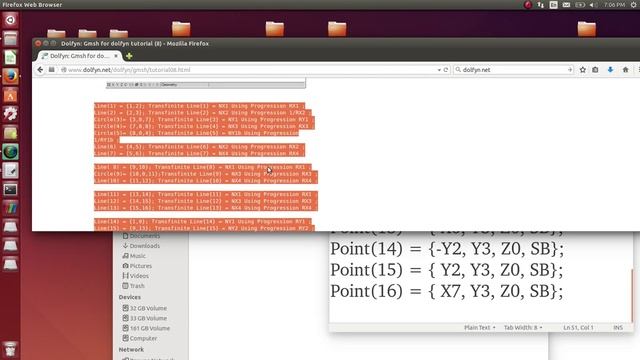Open the mail indicator in top panel
The height and width of the screenshot is (360, 640).
point(567,5)
